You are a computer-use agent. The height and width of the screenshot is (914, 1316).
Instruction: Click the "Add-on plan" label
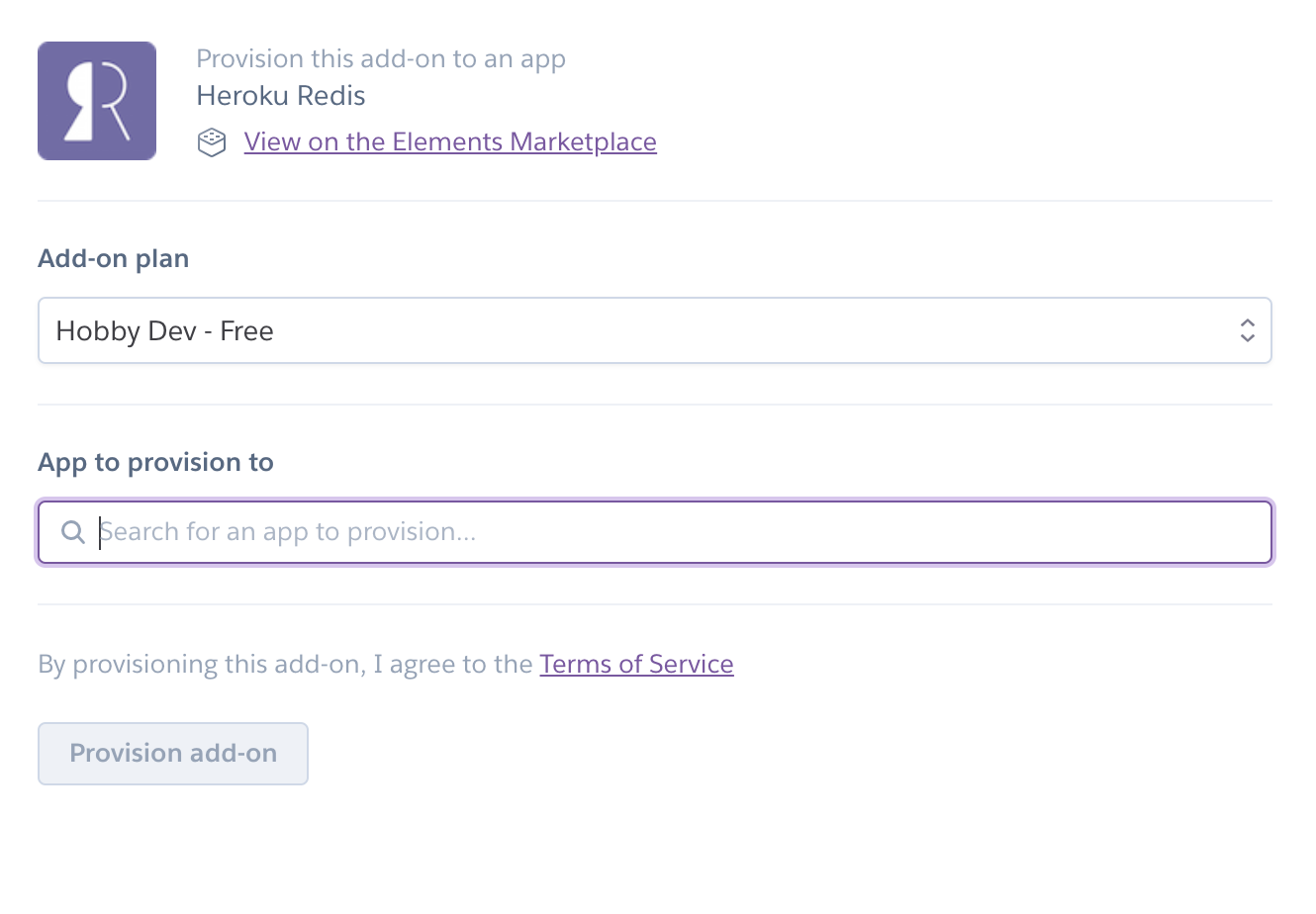113,258
